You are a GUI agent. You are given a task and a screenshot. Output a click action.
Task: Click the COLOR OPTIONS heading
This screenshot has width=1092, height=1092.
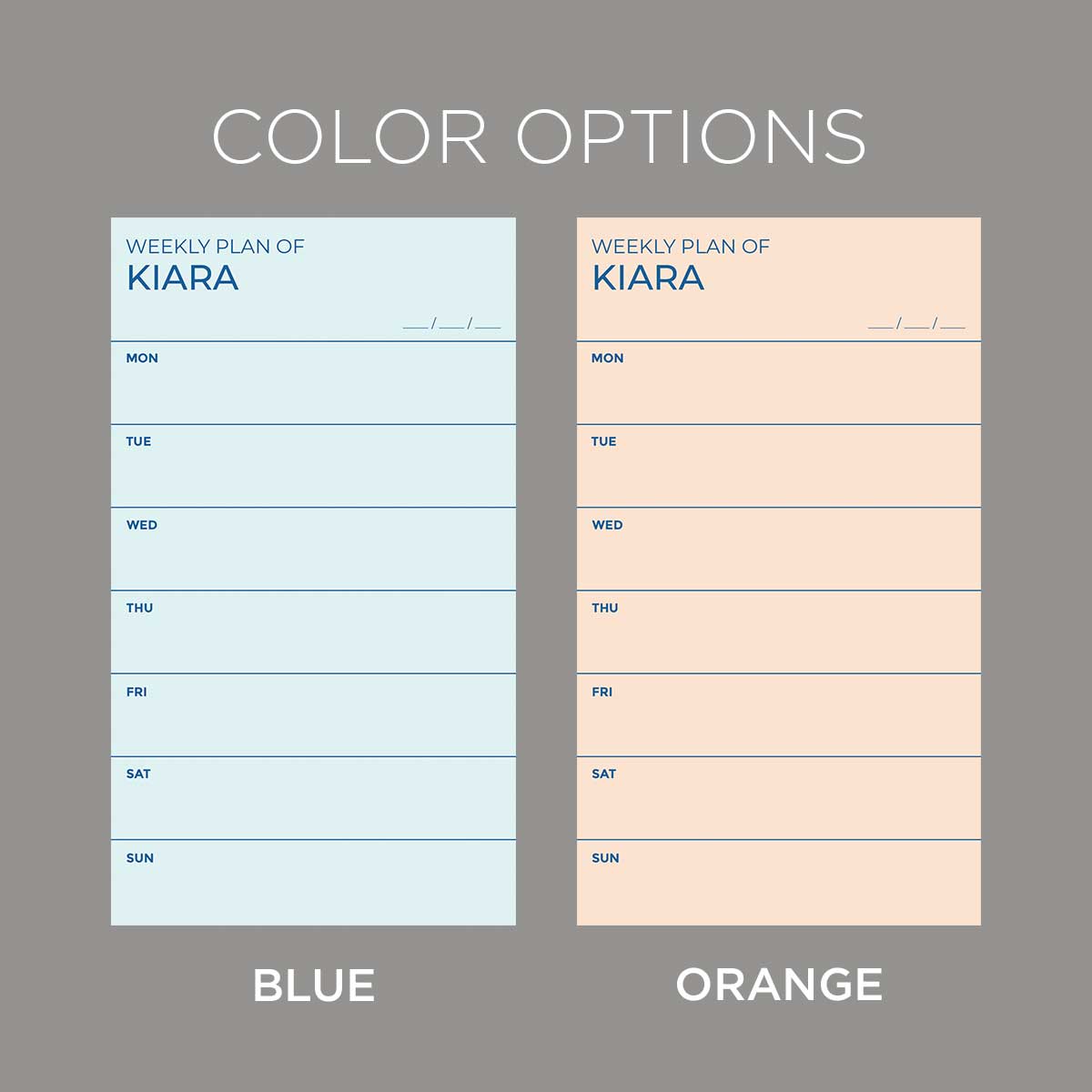pyautogui.click(x=539, y=137)
